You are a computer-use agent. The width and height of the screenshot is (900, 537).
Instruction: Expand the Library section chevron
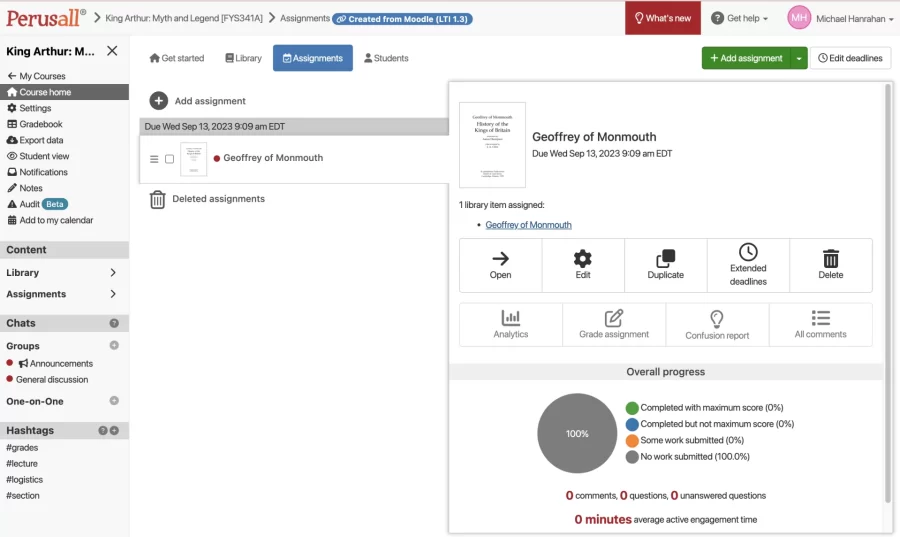pyautogui.click(x=113, y=273)
